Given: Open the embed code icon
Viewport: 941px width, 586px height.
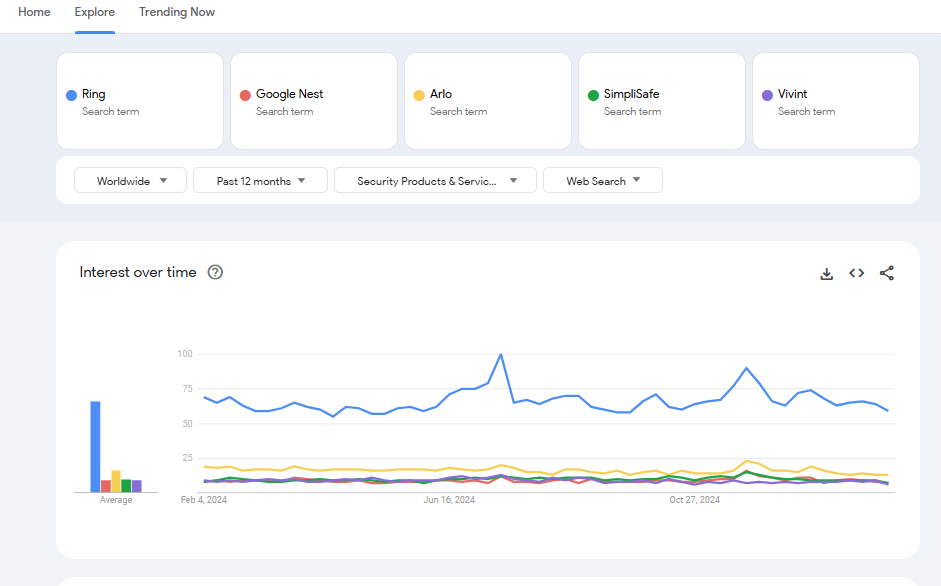Looking at the screenshot, I should [856, 273].
